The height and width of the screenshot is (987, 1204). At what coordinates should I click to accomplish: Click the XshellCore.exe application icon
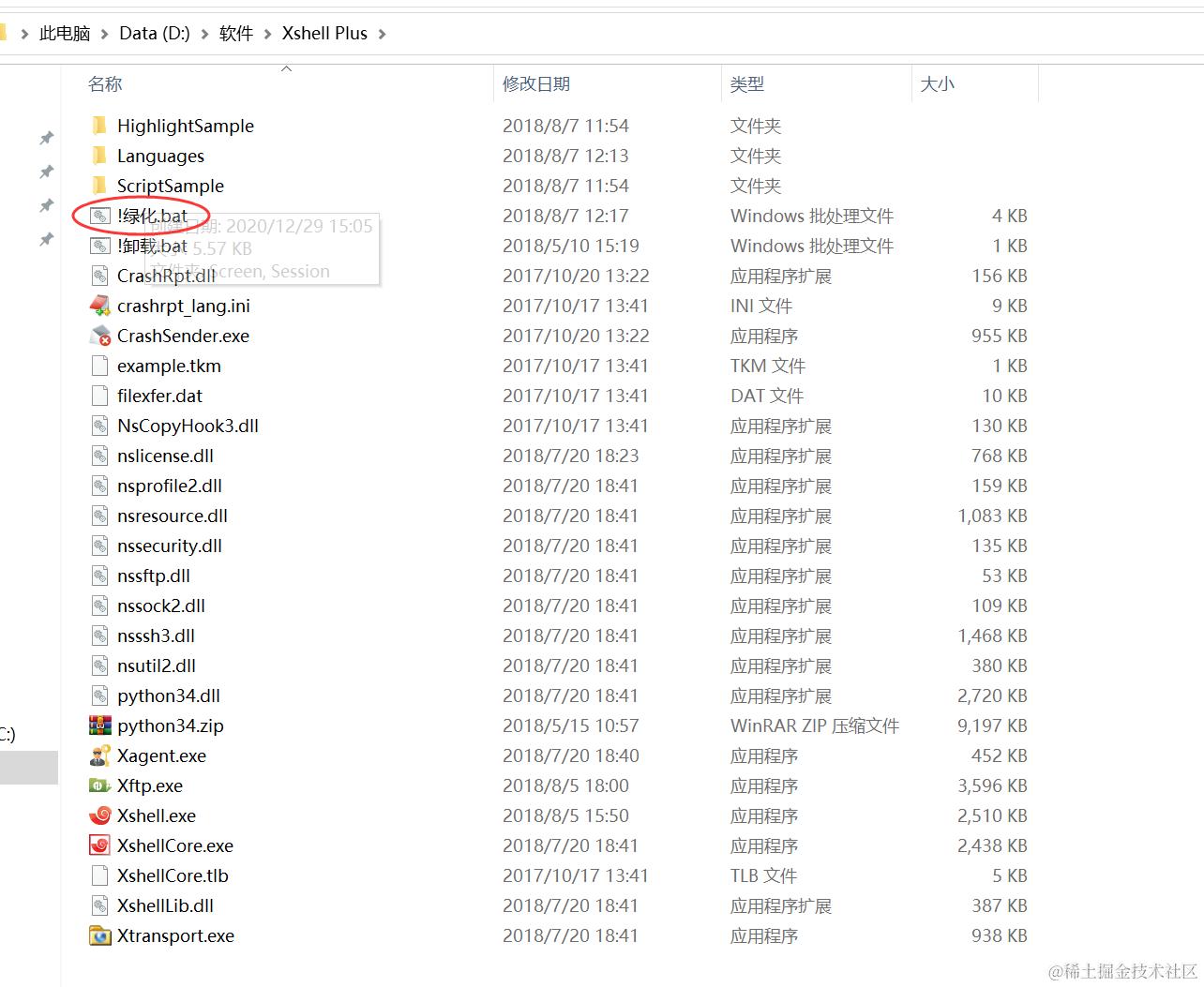pyautogui.click(x=99, y=845)
